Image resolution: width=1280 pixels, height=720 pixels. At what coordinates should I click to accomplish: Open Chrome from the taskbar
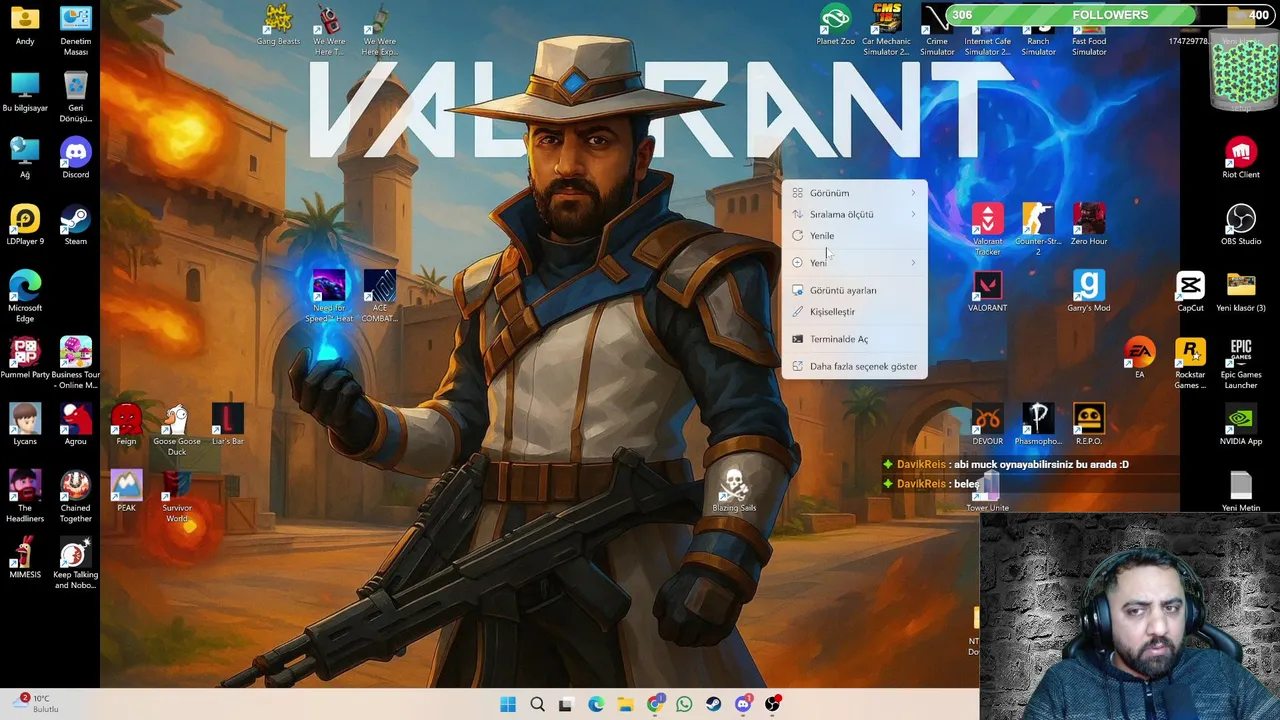[x=655, y=705]
